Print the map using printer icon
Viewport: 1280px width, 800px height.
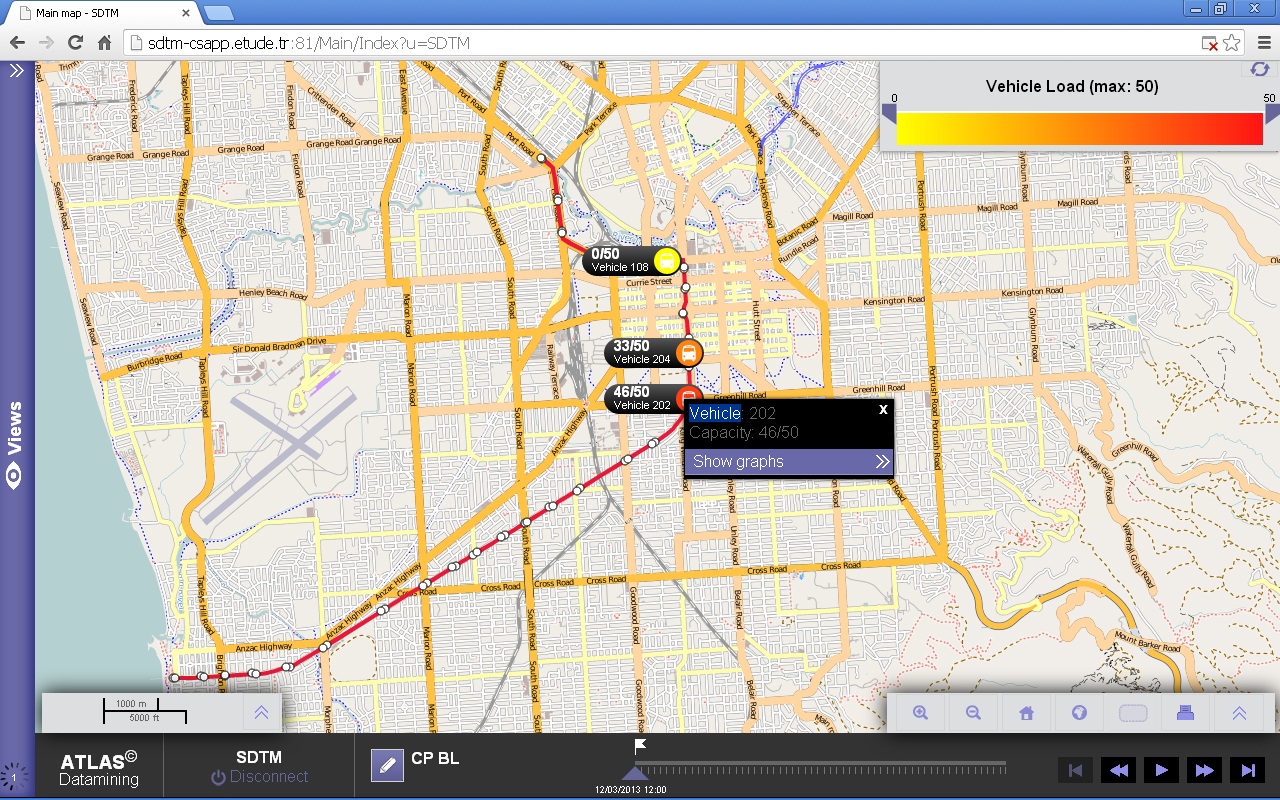[1185, 713]
